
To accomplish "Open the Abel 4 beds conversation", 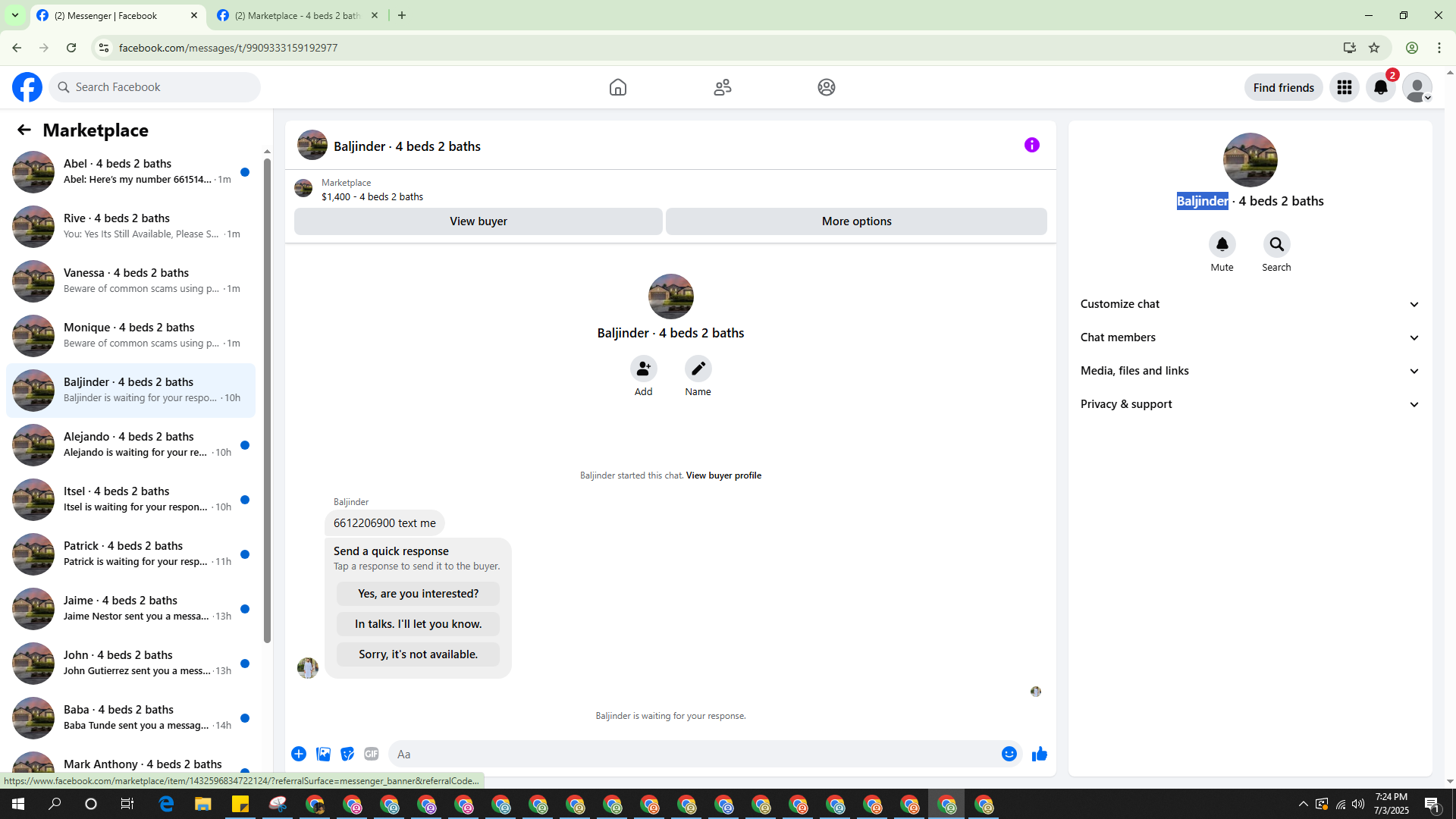I will pyautogui.click(x=130, y=171).
